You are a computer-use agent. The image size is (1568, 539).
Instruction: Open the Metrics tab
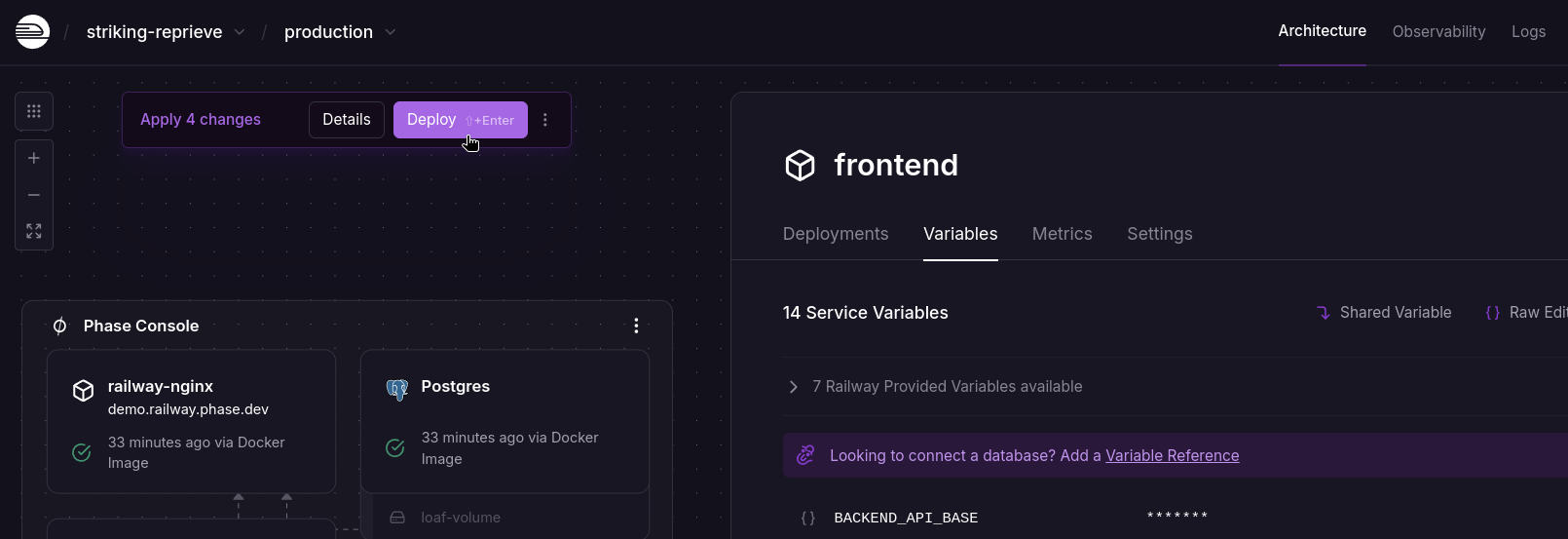(1062, 234)
